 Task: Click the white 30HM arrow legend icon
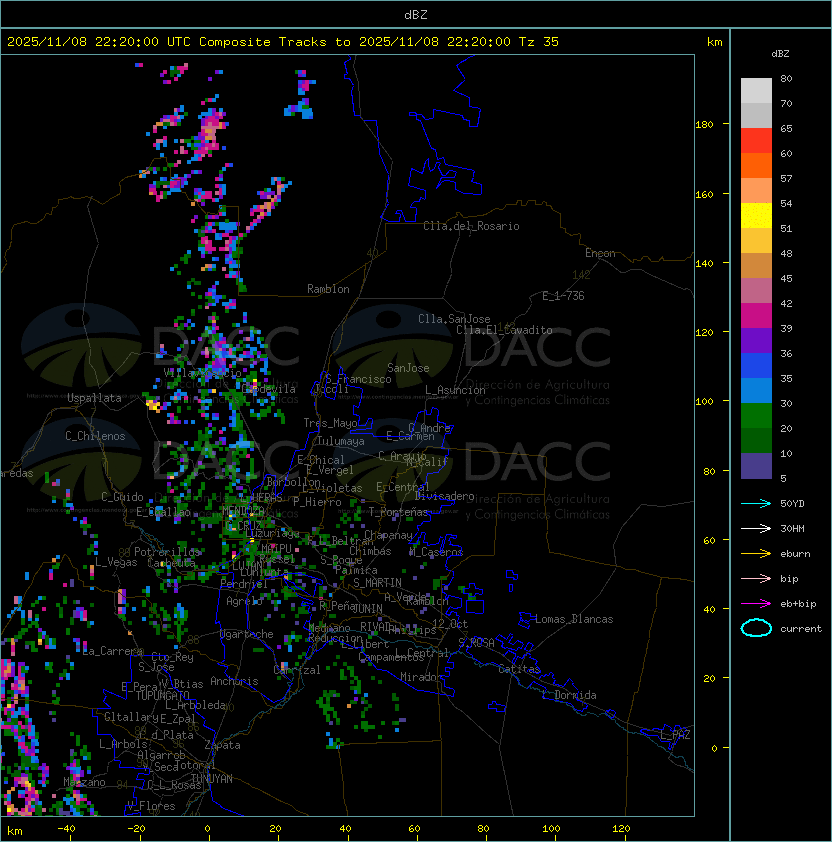756,529
